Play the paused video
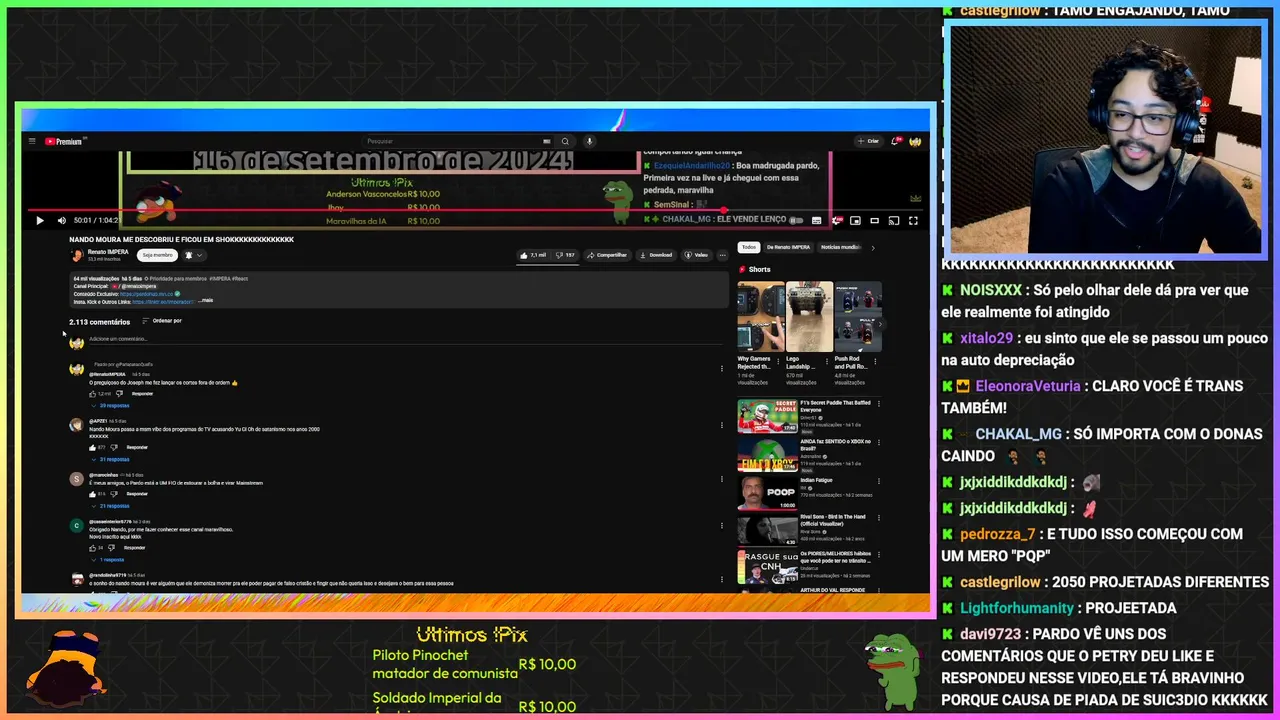The image size is (1280, 720). click(40, 220)
